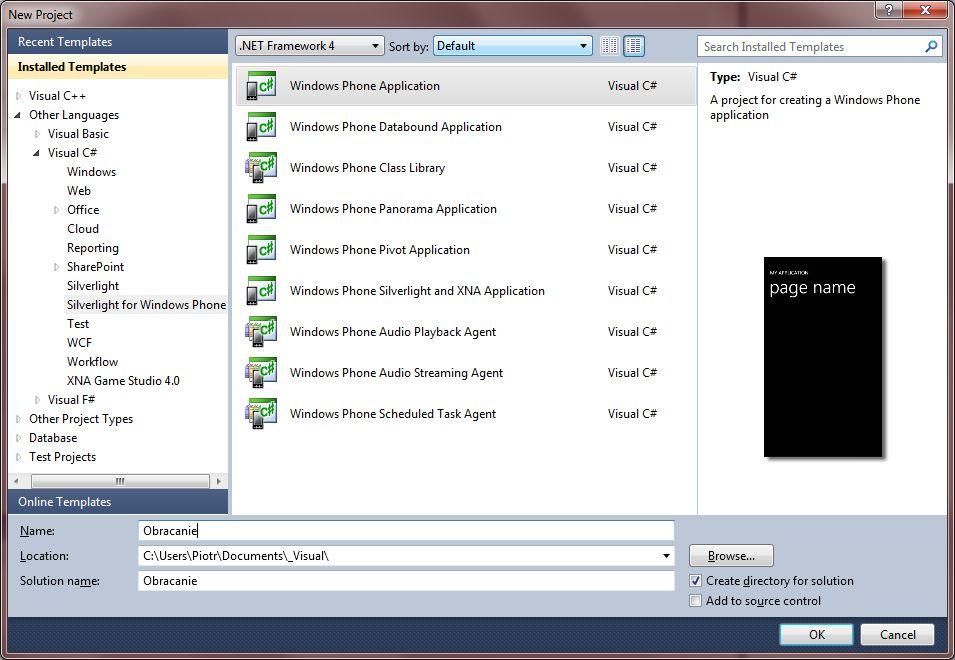955x660 pixels.
Task: Expand the Visual F# tree node
Action: click(37, 400)
